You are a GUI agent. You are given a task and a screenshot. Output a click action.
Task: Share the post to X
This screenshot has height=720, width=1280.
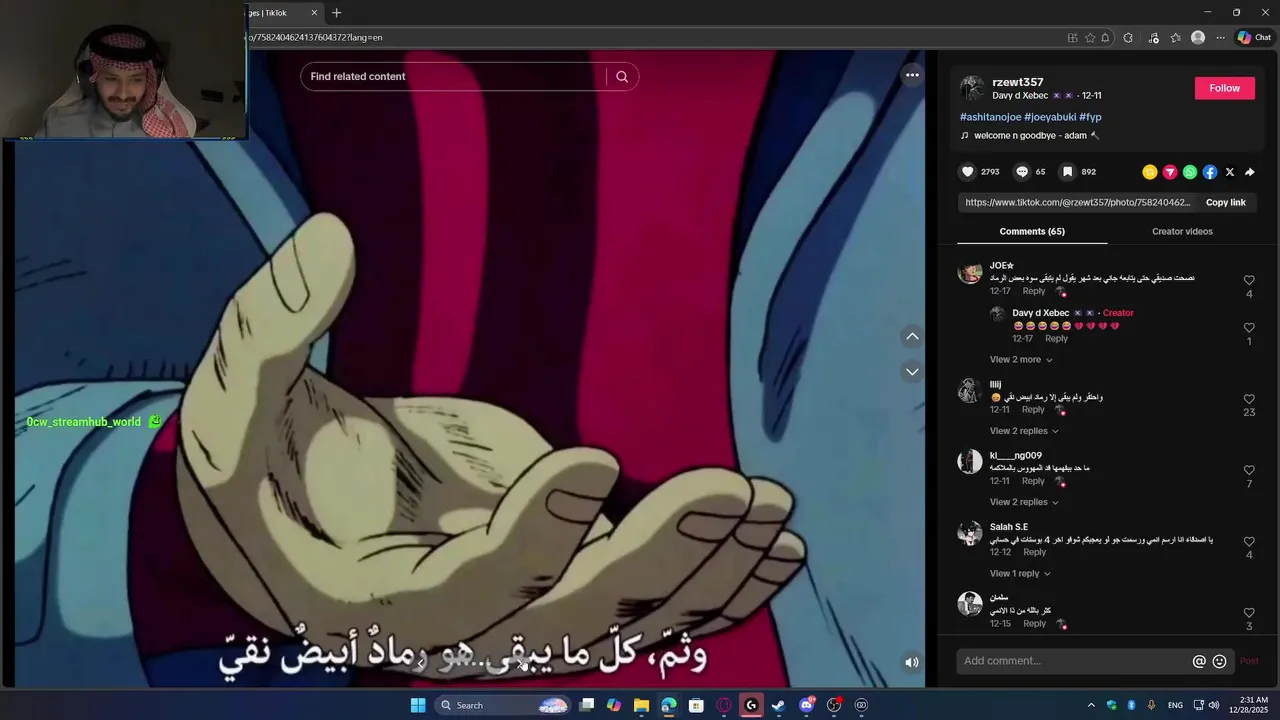[x=1230, y=172]
